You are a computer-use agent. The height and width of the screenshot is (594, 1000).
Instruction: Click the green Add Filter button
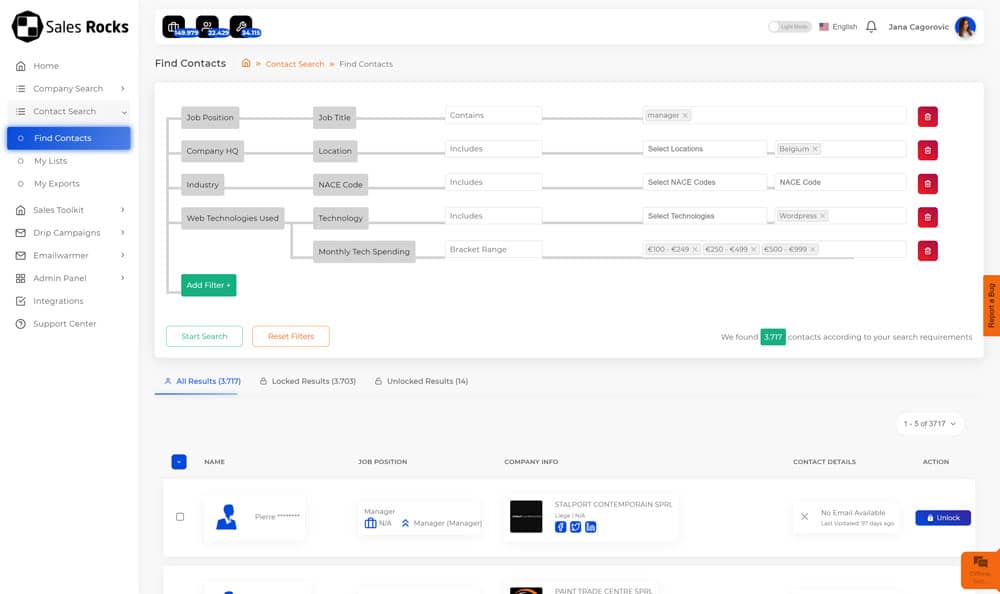tap(208, 285)
